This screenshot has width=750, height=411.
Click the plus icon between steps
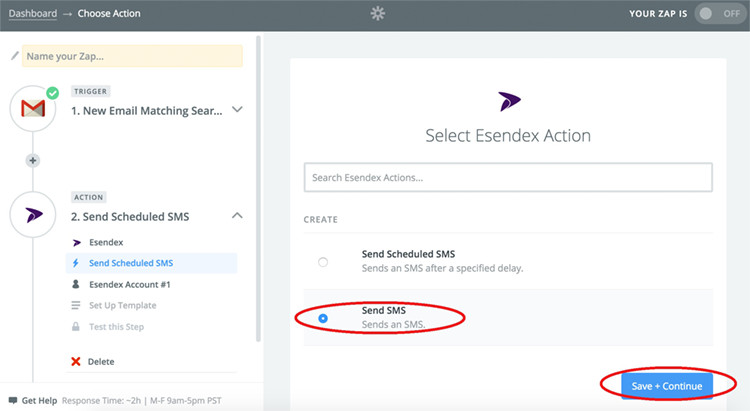(33, 160)
